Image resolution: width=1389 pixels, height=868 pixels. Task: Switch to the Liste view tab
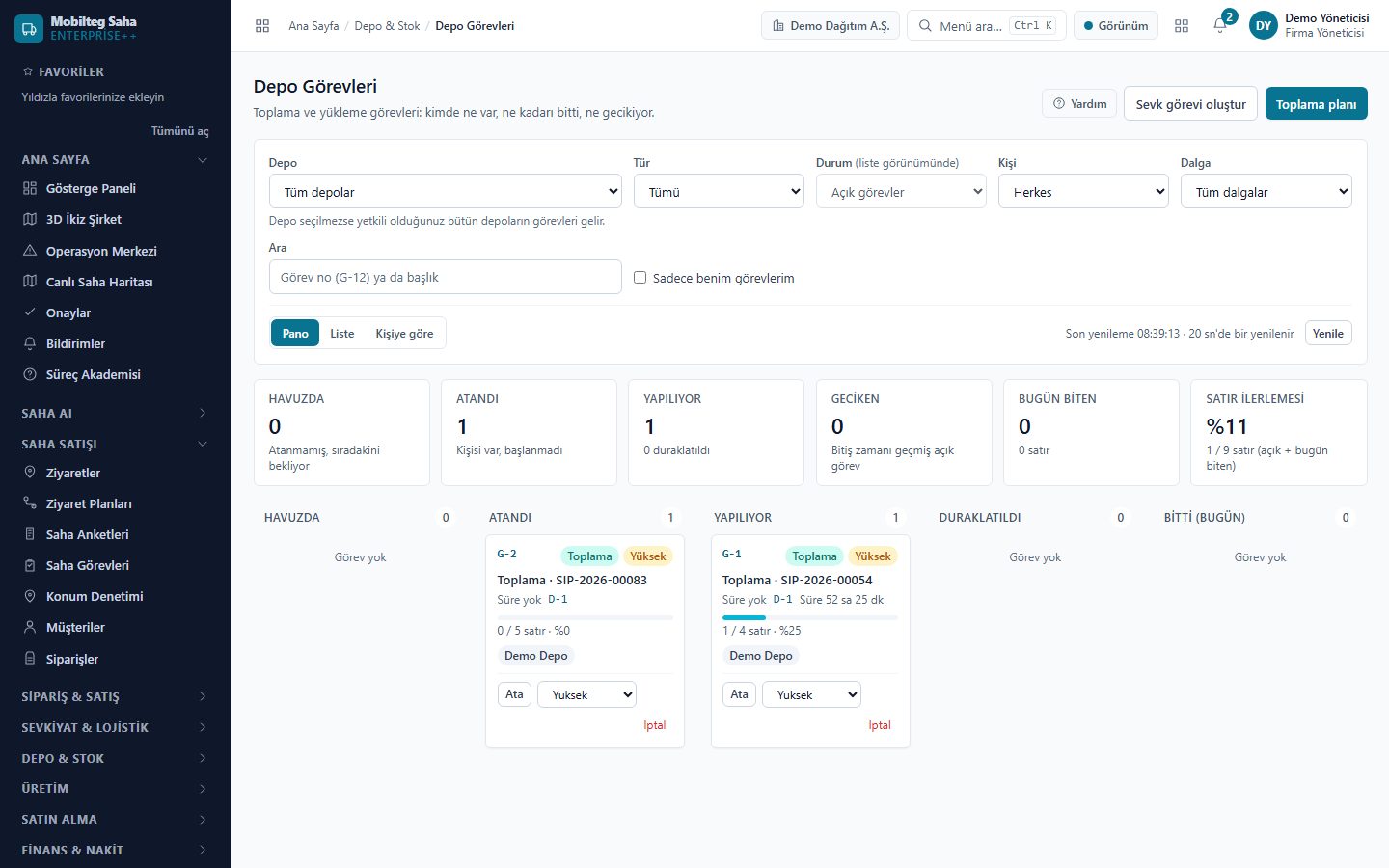click(341, 333)
